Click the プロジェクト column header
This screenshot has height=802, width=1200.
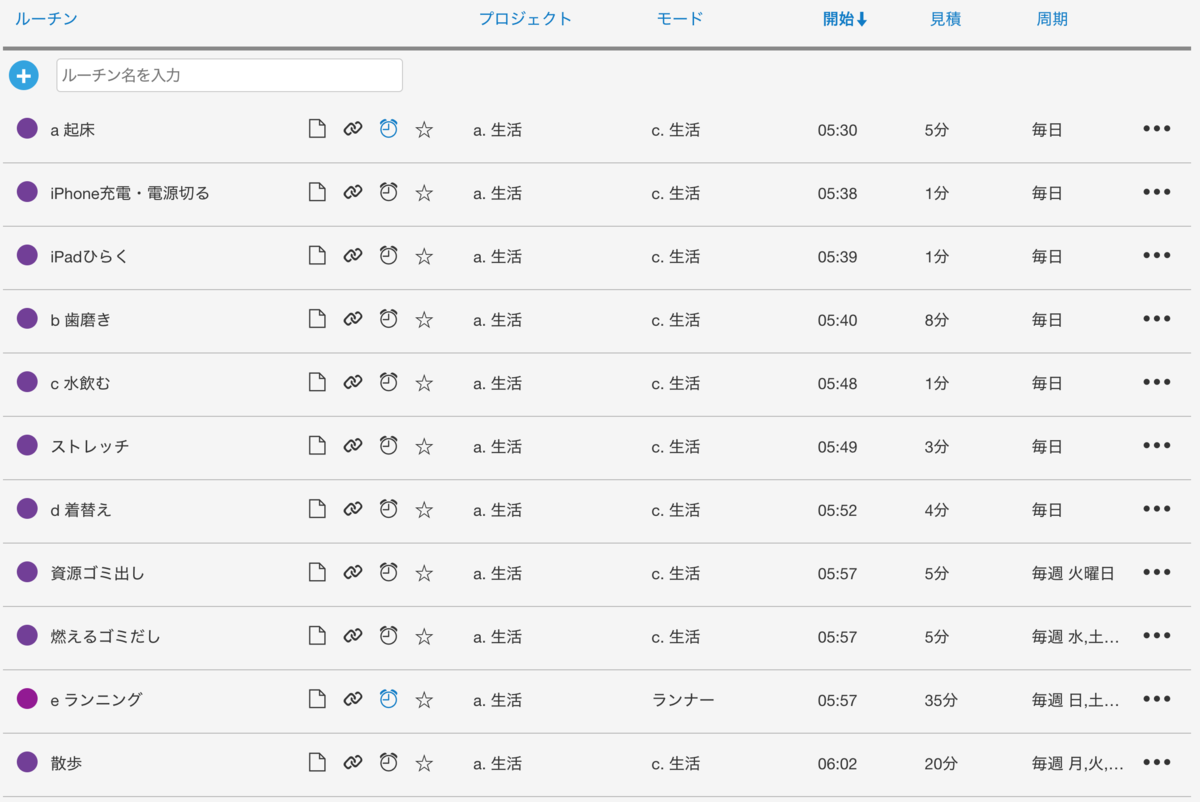(525, 18)
